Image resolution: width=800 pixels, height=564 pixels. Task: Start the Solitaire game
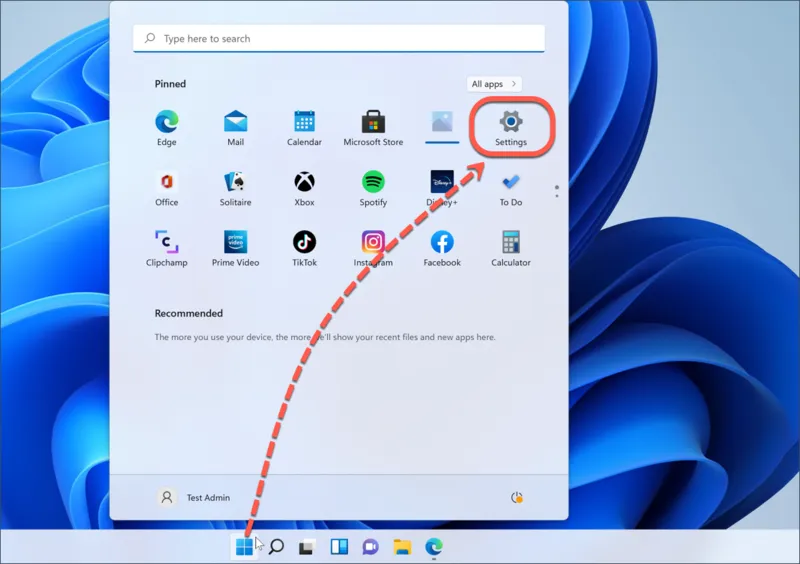tap(235, 188)
